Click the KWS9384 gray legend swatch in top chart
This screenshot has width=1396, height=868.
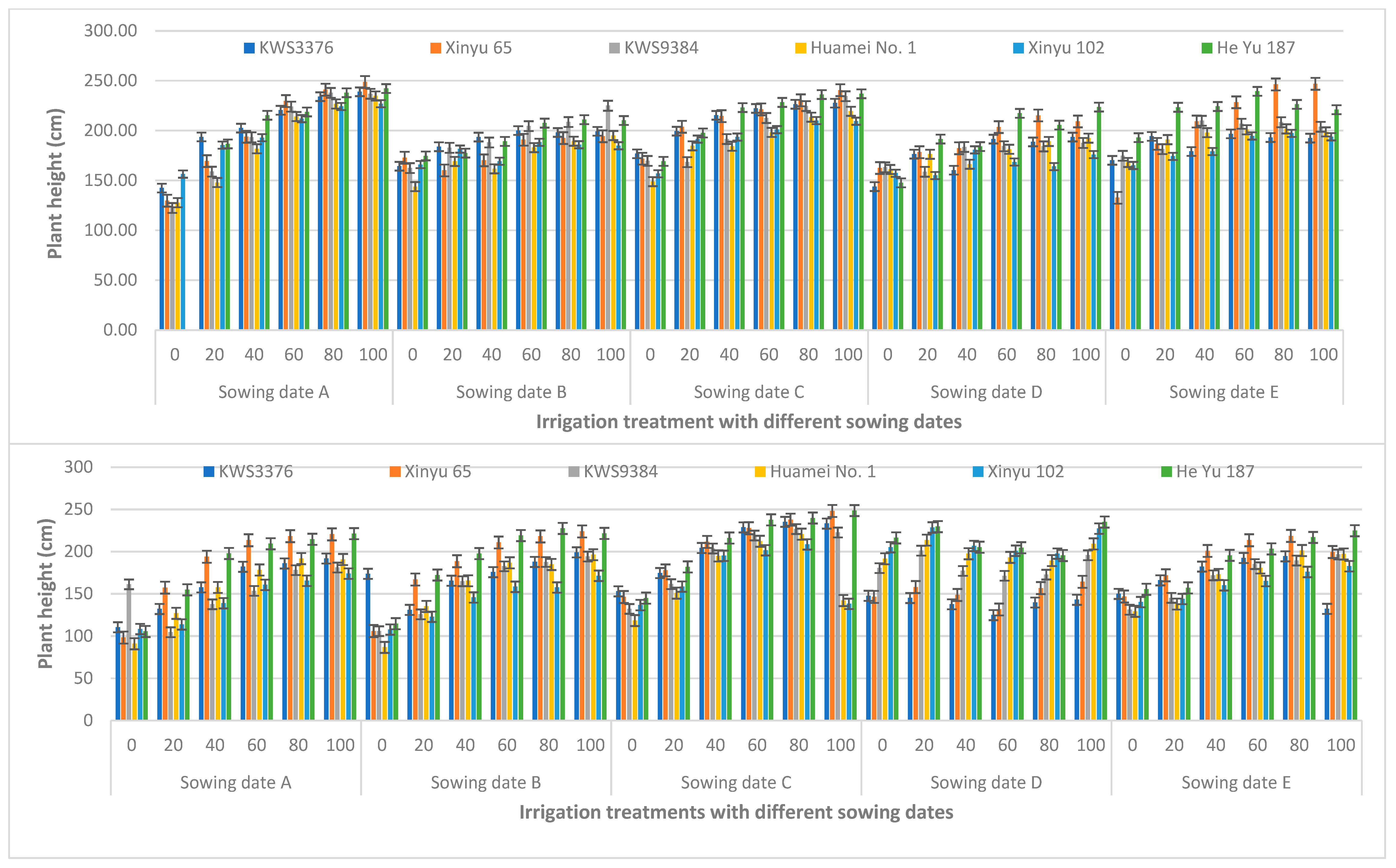click(614, 48)
